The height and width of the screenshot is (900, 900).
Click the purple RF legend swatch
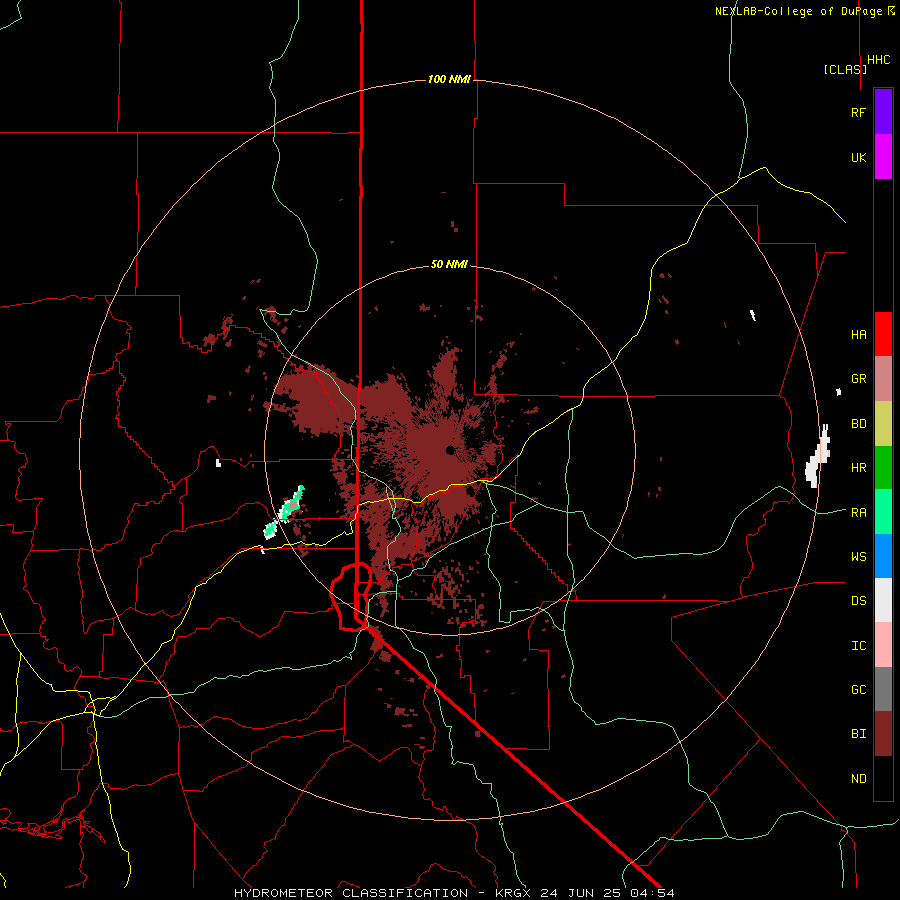tap(883, 112)
